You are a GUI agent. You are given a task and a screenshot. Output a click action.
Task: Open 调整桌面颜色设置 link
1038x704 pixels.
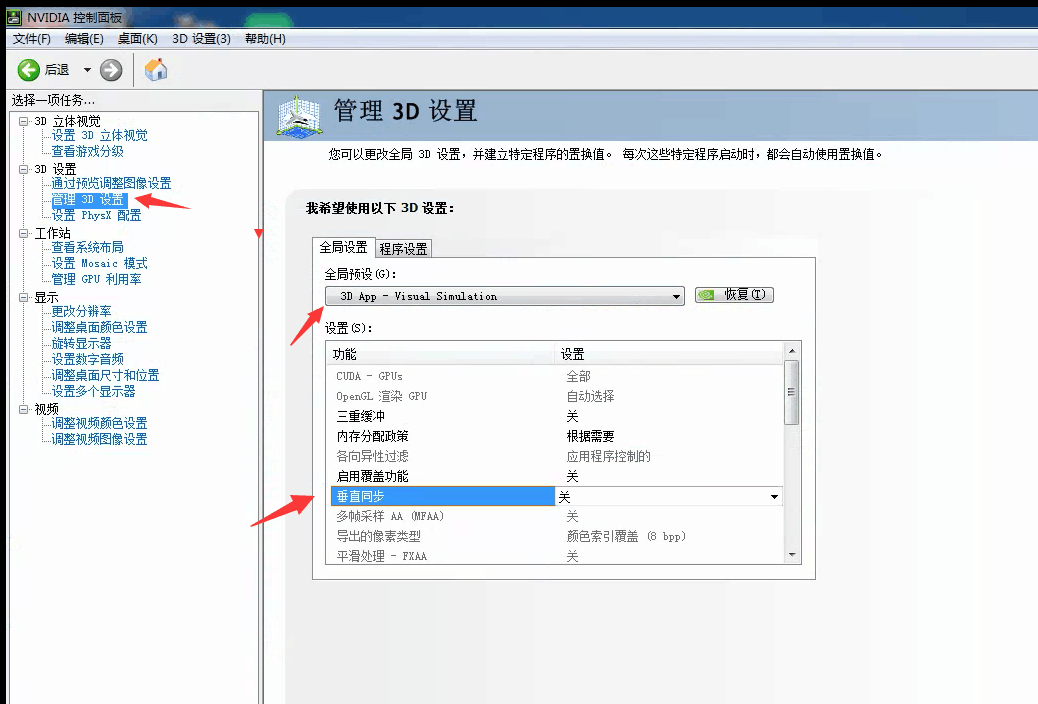pos(99,327)
